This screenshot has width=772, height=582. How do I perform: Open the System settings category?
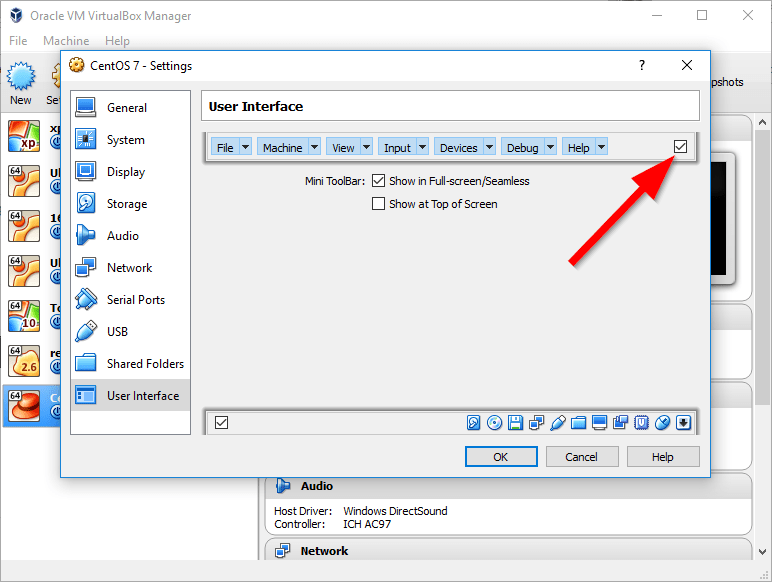coord(130,139)
